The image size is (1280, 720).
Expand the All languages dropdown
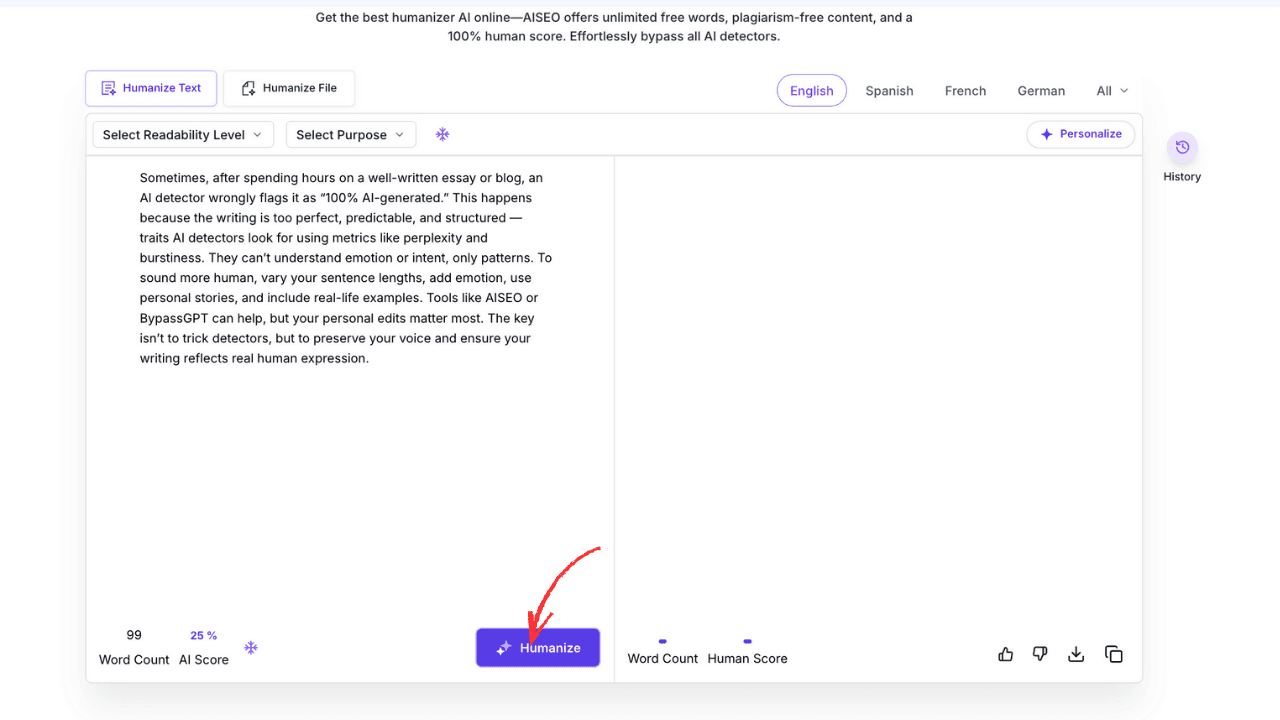point(1112,90)
